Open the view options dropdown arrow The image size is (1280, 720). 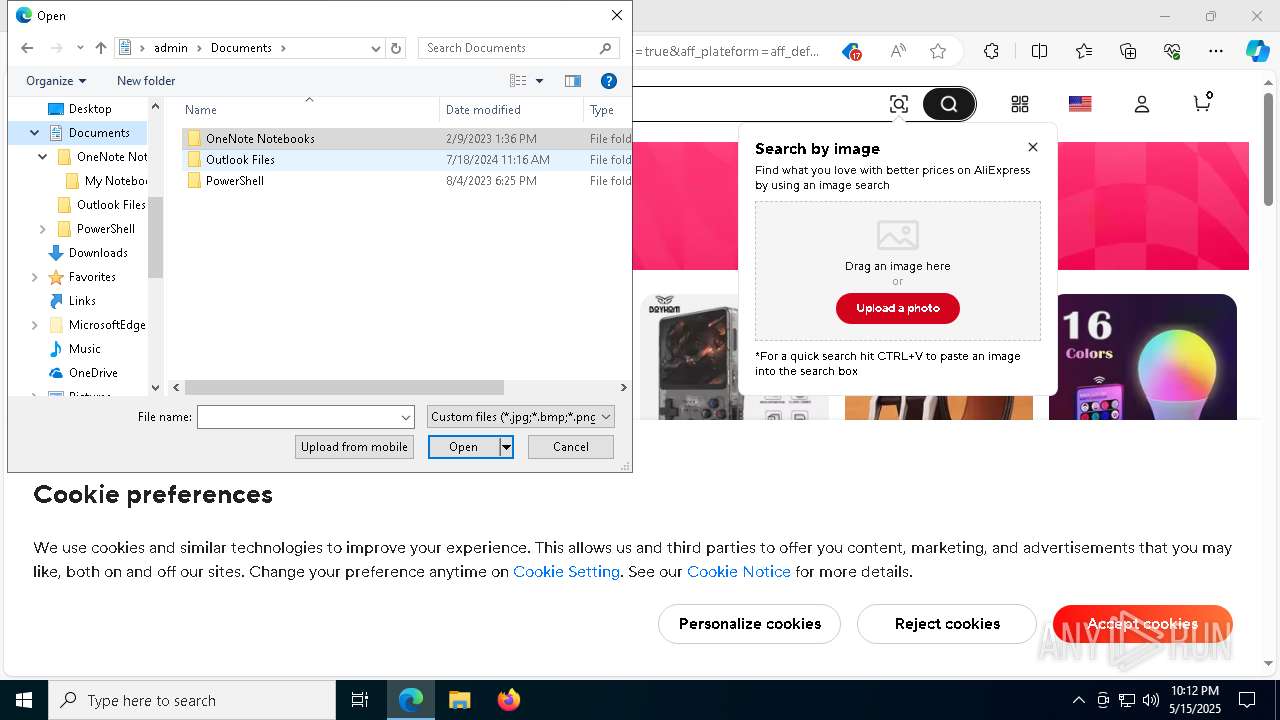click(x=539, y=81)
